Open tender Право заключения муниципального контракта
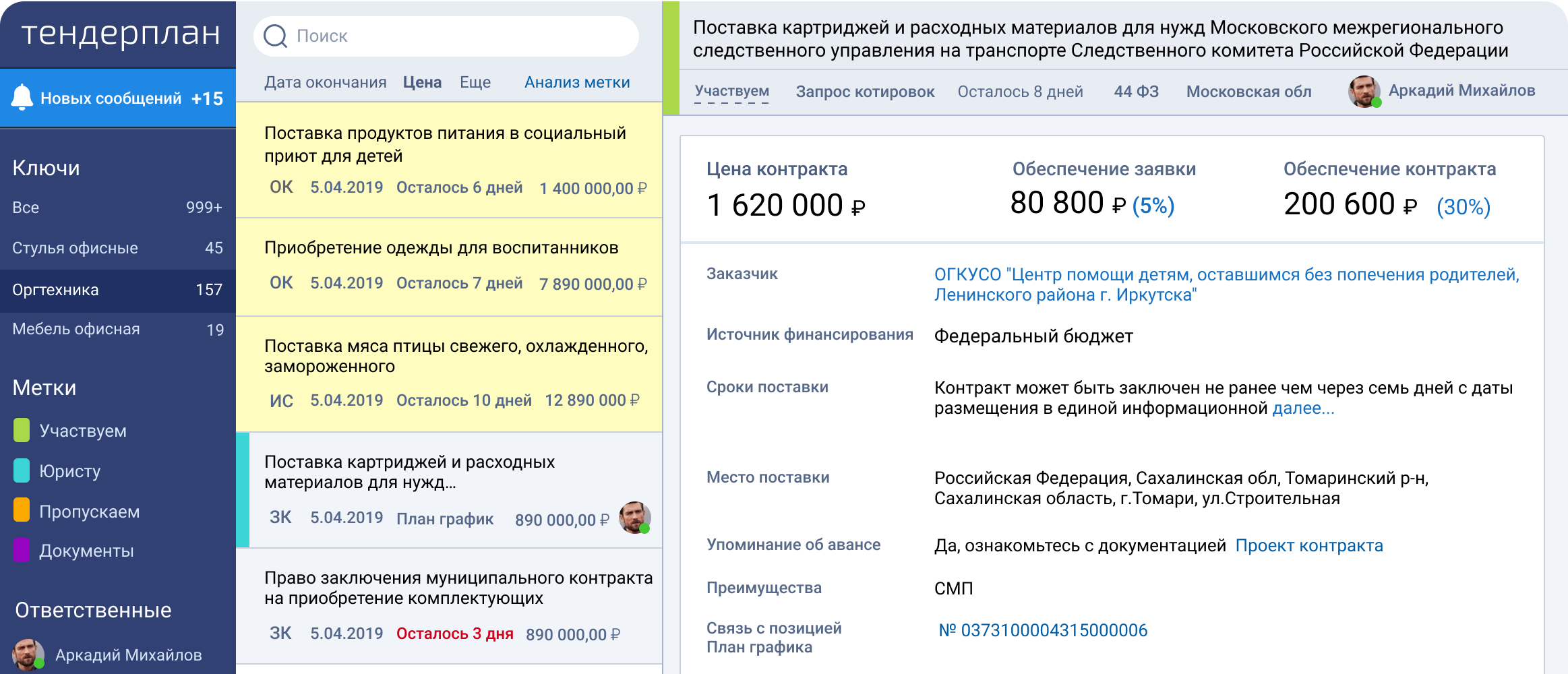This screenshot has width=1568, height=674. pyautogui.click(x=449, y=606)
